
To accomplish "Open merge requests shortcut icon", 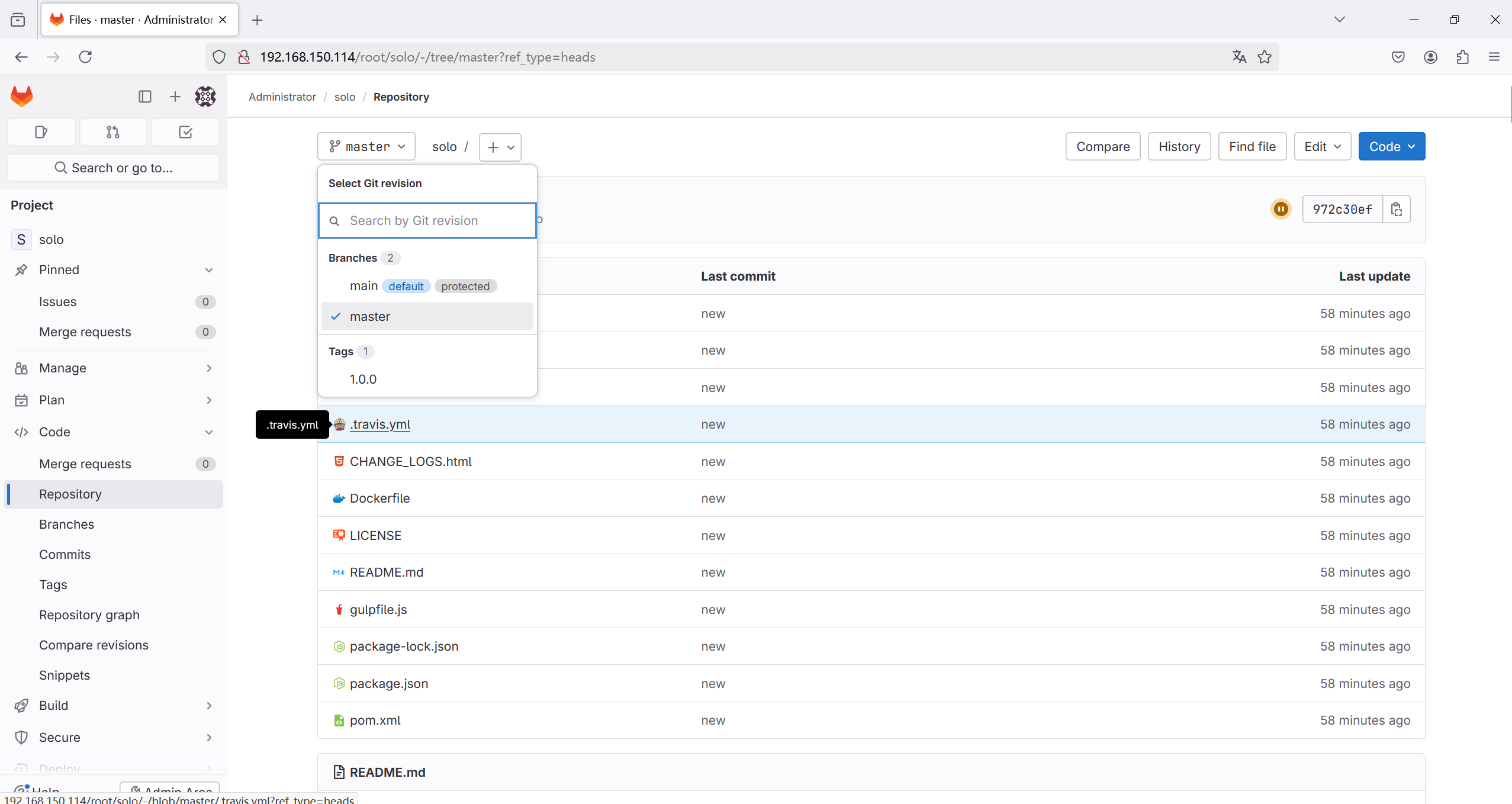I will (113, 132).
